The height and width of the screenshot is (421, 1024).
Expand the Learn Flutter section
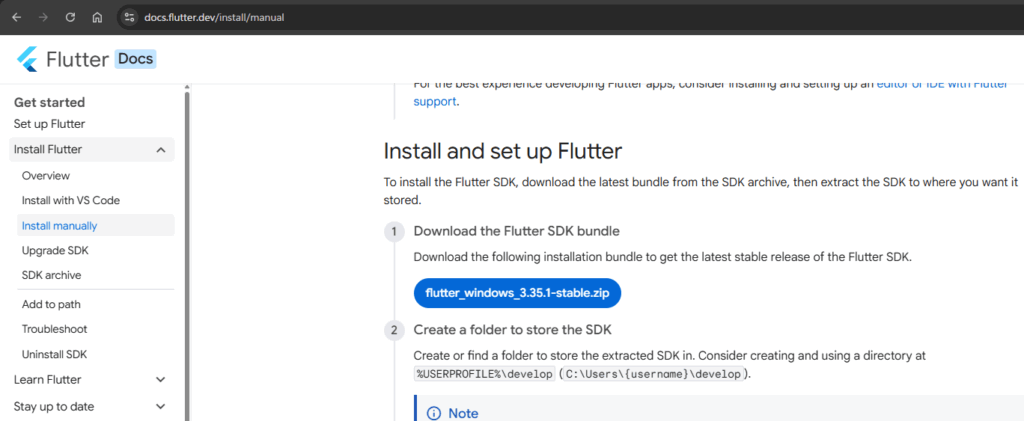161,379
